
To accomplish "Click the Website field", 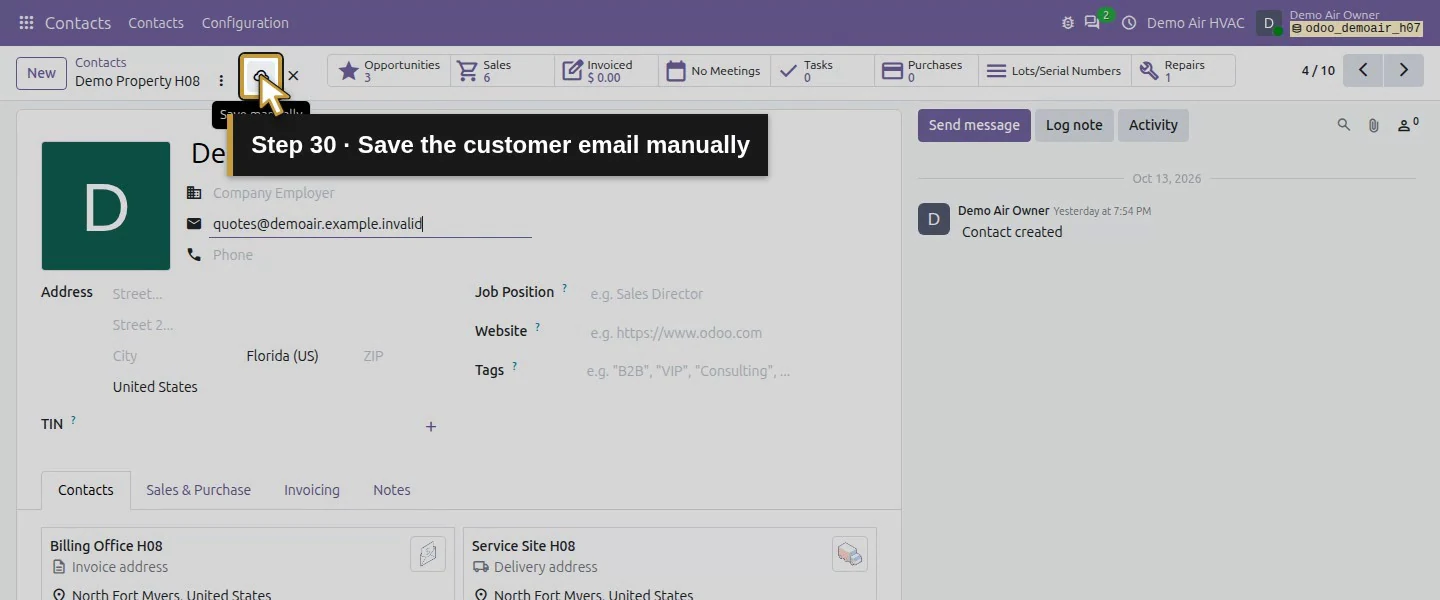I will coord(730,333).
